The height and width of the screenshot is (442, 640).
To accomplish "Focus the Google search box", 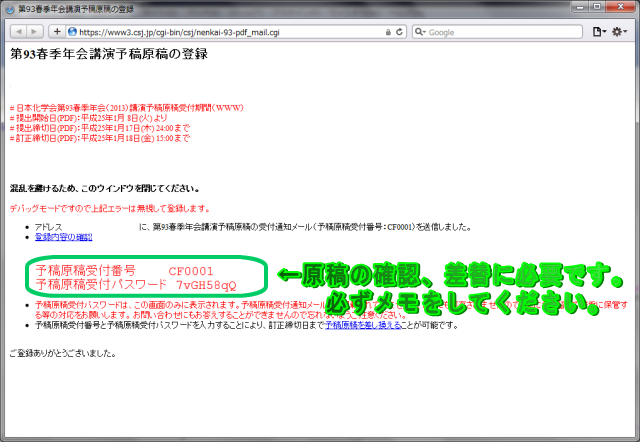I will click(500, 32).
